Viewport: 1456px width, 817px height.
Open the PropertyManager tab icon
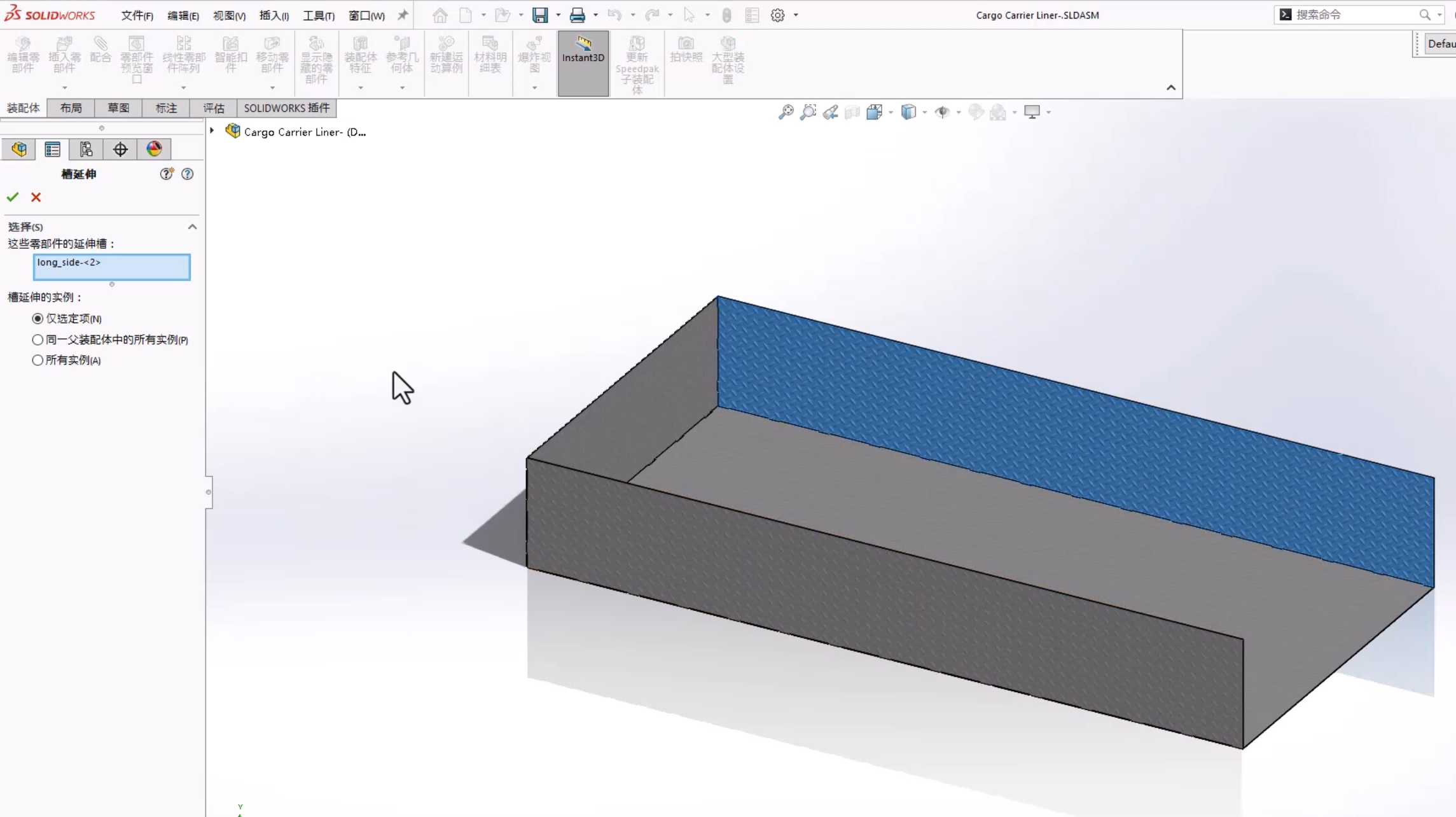(x=52, y=150)
